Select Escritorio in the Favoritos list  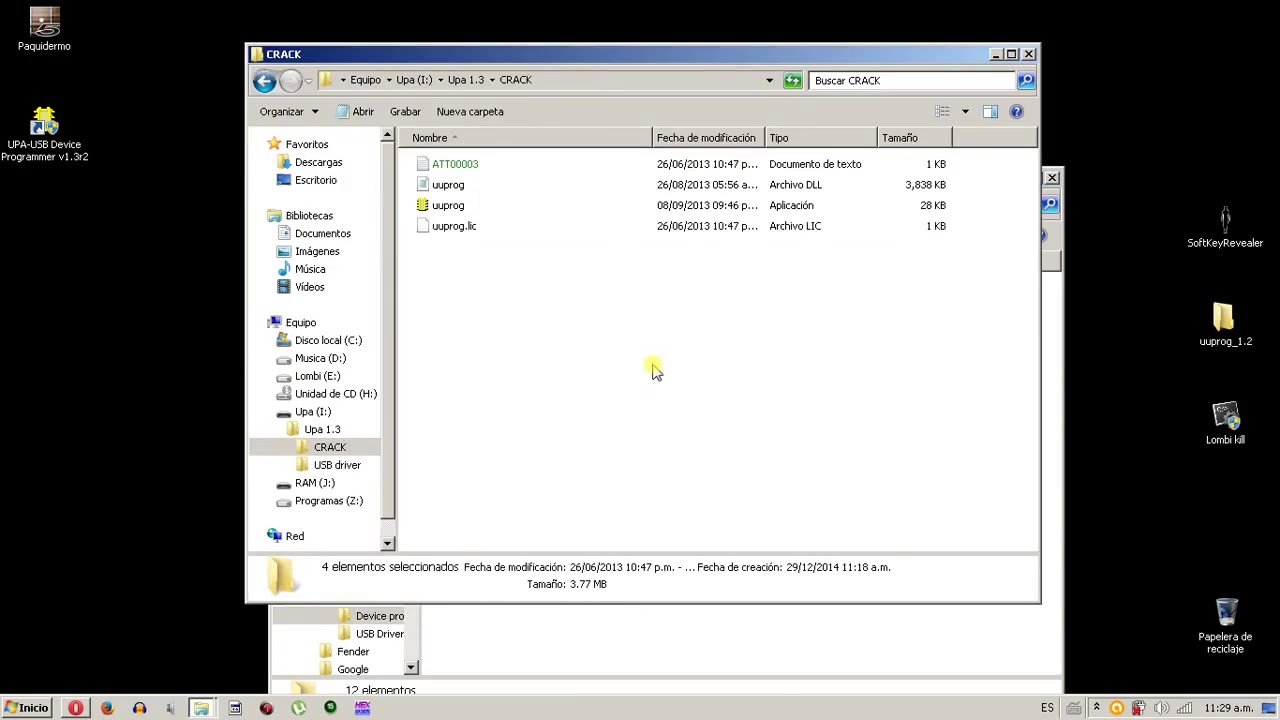[x=315, y=180]
